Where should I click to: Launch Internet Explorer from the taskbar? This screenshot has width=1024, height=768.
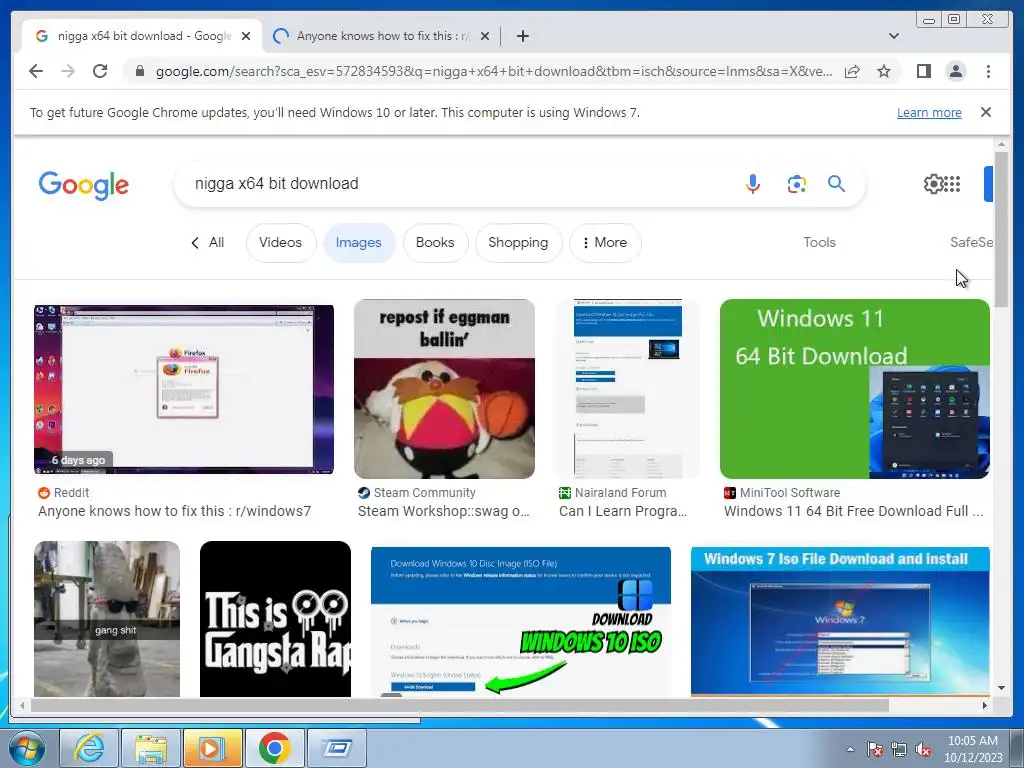89,748
